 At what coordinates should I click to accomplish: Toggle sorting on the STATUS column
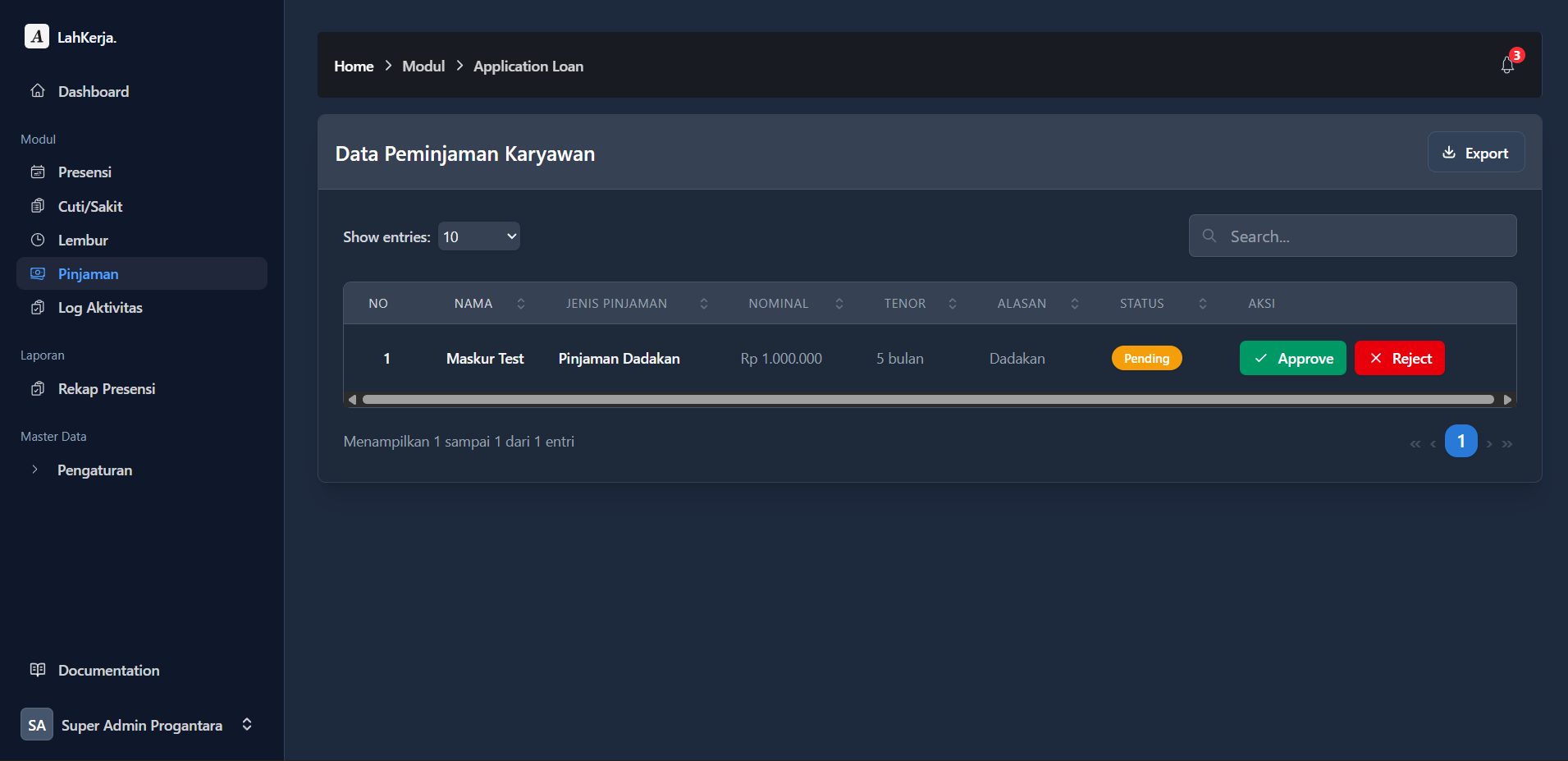[x=1203, y=303]
